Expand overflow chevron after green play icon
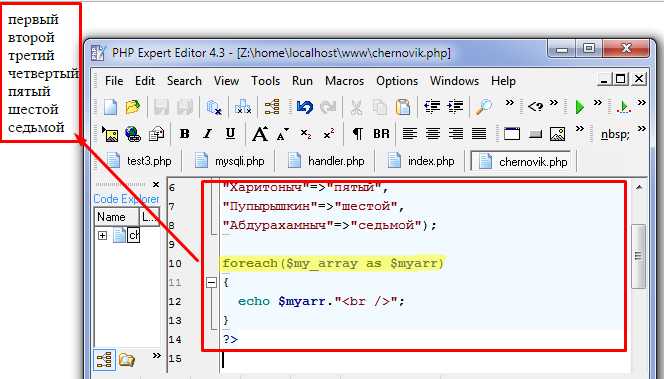 tap(598, 102)
